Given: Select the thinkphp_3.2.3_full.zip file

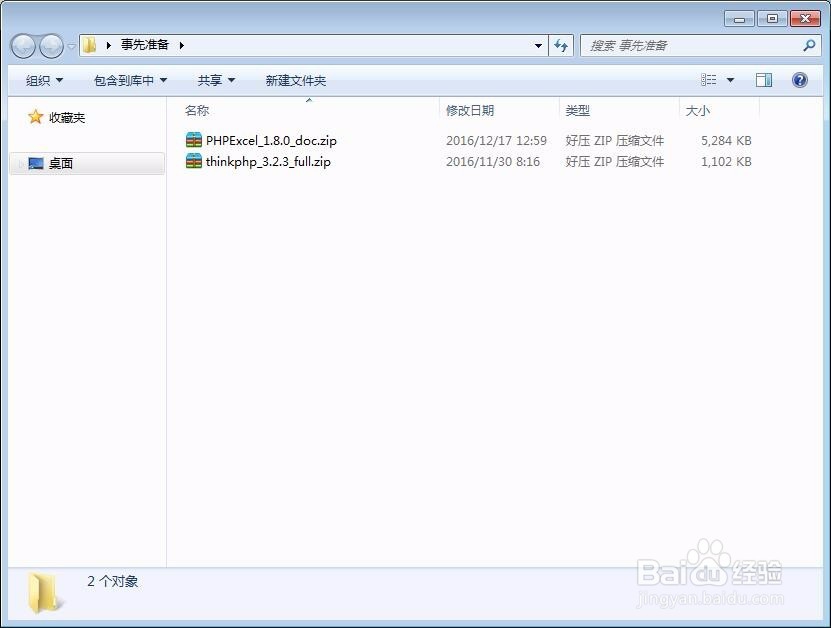Looking at the screenshot, I should click(x=266, y=161).
